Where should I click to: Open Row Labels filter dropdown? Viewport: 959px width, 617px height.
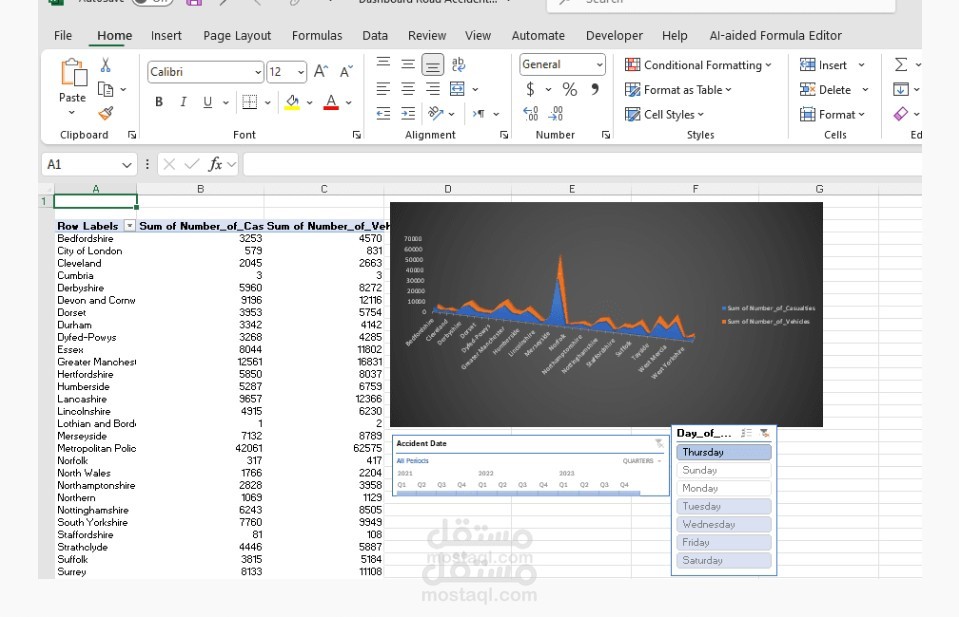pyautogui.click(x=130, y=226)
